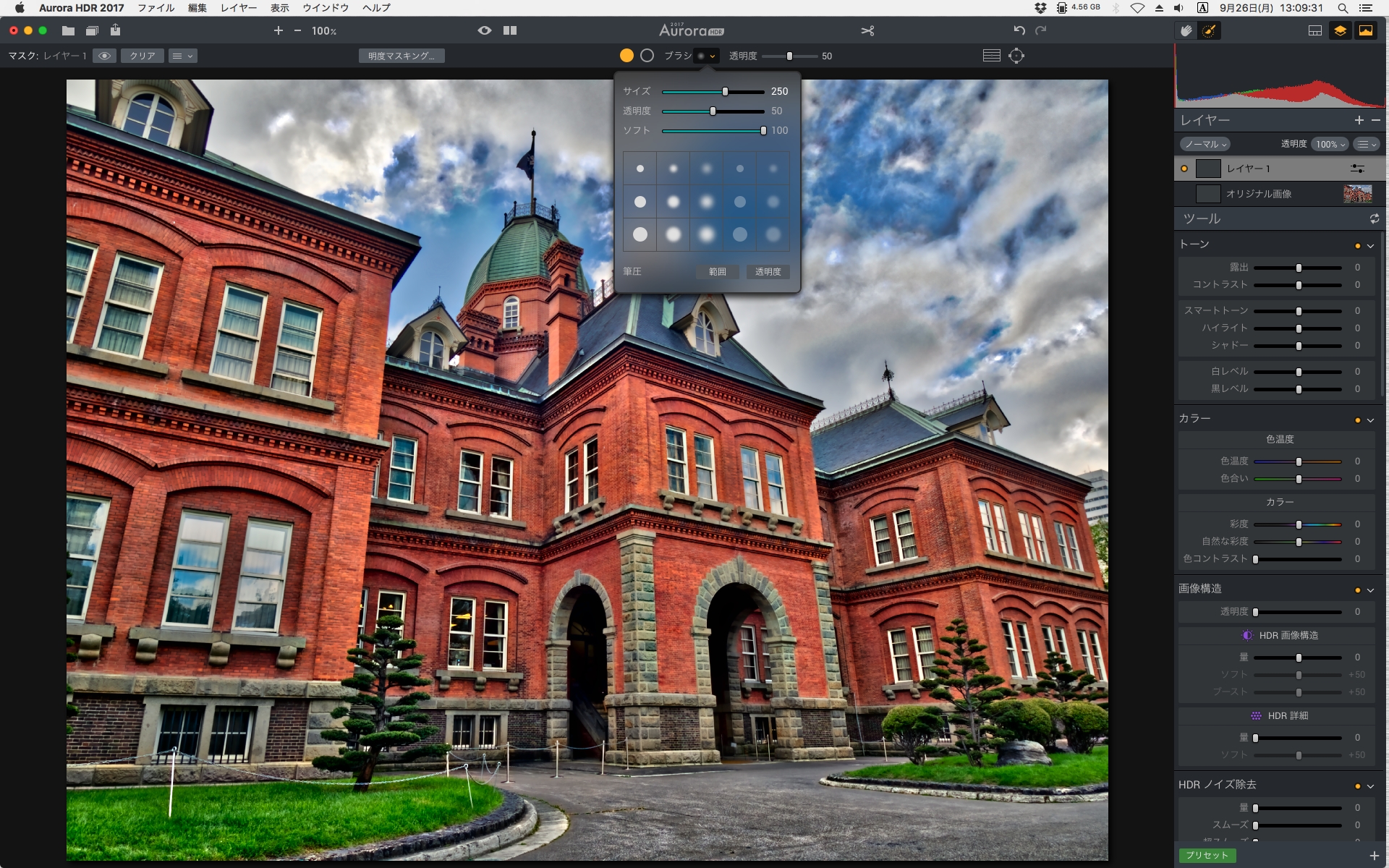The height and width of the screenshot is (868, 1389).
Task: Open the ウインドウ menu
Action: pyautogui.click(x=326, y=8)
